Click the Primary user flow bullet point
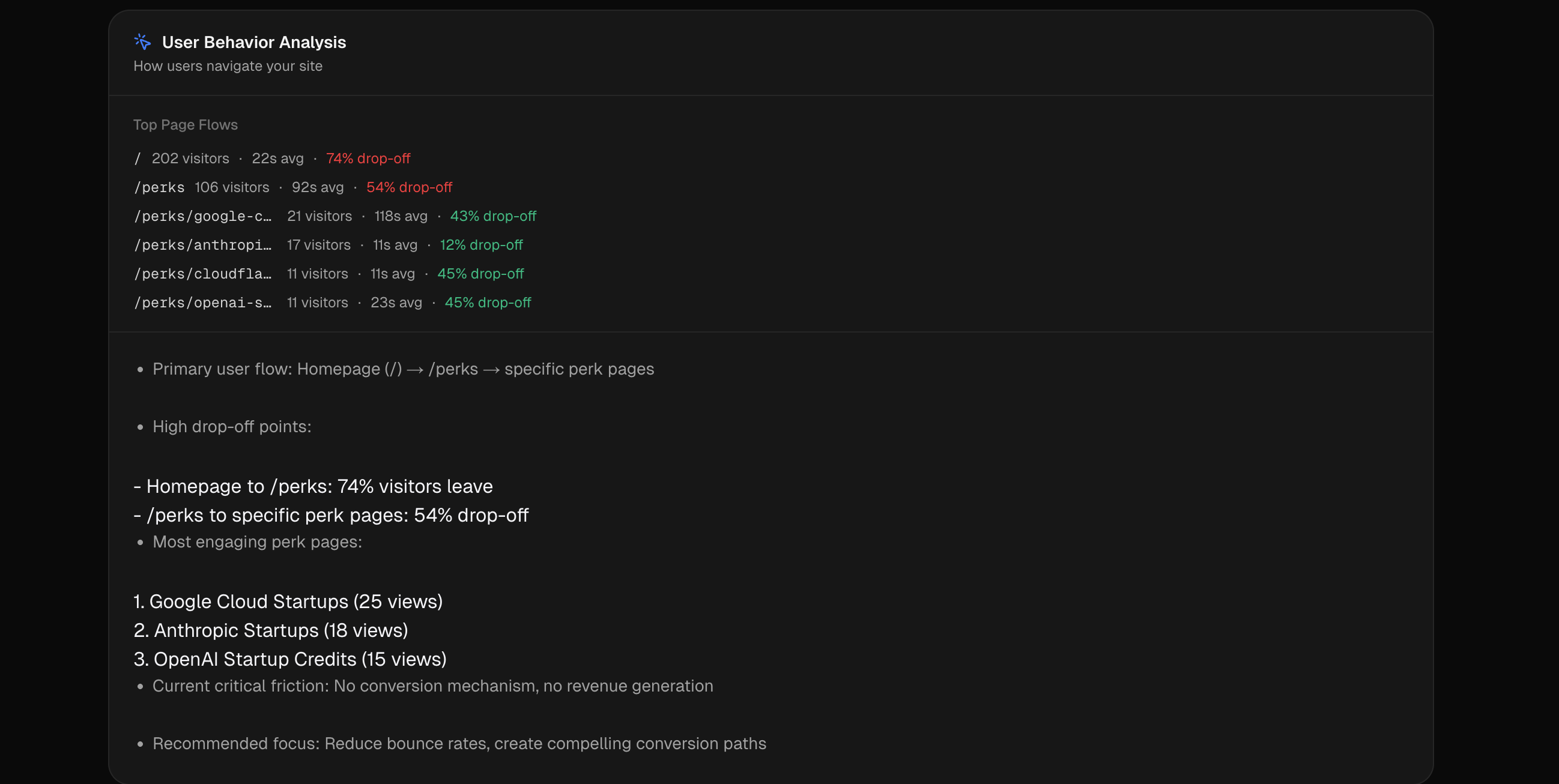This screenshot has width=1559, height=784. click(403, 369)
